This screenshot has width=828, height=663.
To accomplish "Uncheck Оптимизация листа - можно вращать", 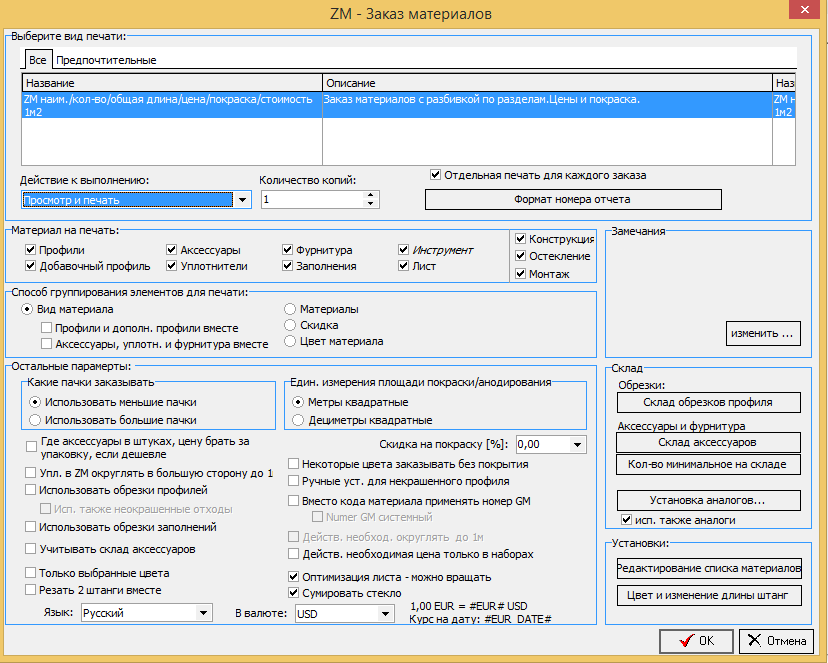I will (294, 576).
